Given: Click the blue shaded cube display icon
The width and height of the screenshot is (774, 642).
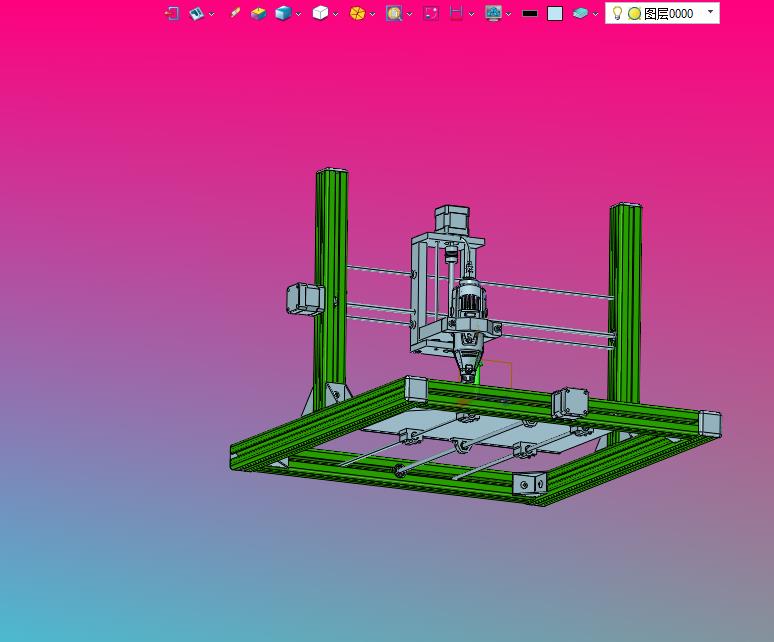Looking at the screenshot, I should pos(283,13).
